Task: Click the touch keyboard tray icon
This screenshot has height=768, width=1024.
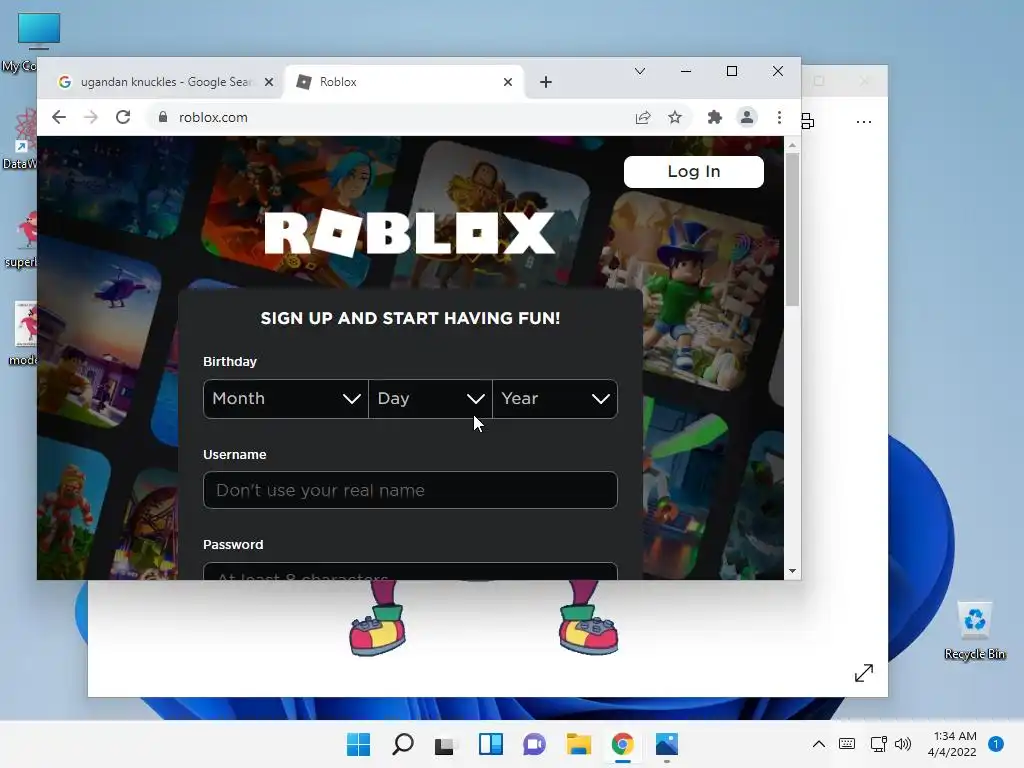Action: (x=847, y=744)
